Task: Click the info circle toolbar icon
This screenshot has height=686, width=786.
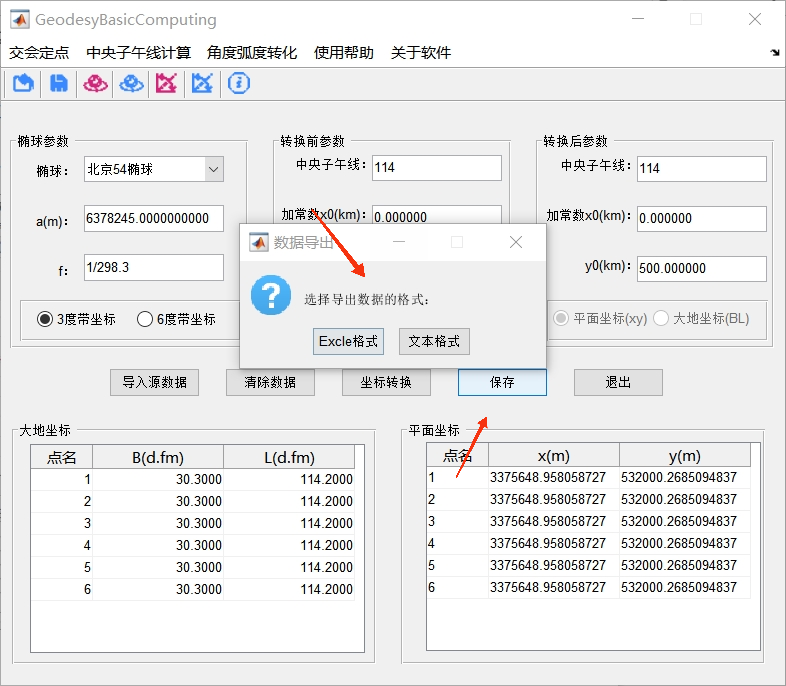Action: pyautogui.click(x=239, y=83)
